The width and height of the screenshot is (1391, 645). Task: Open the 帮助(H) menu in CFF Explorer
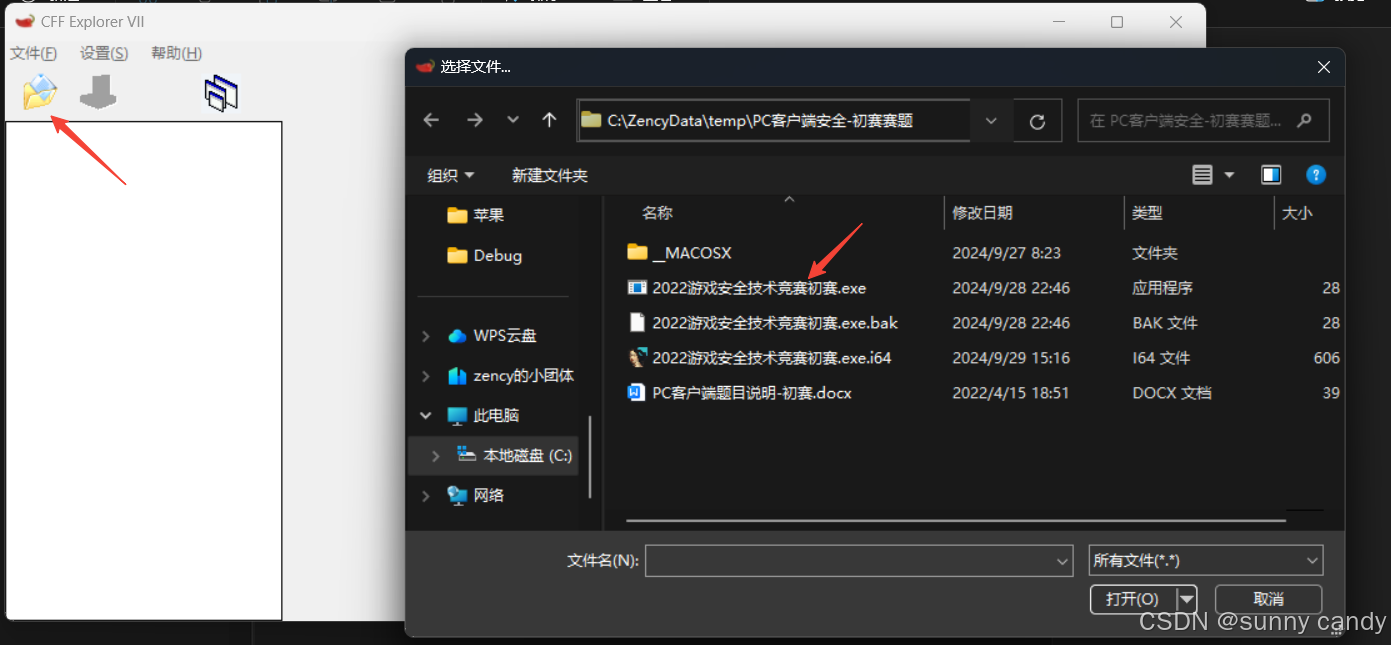click(x=176, y=53)
